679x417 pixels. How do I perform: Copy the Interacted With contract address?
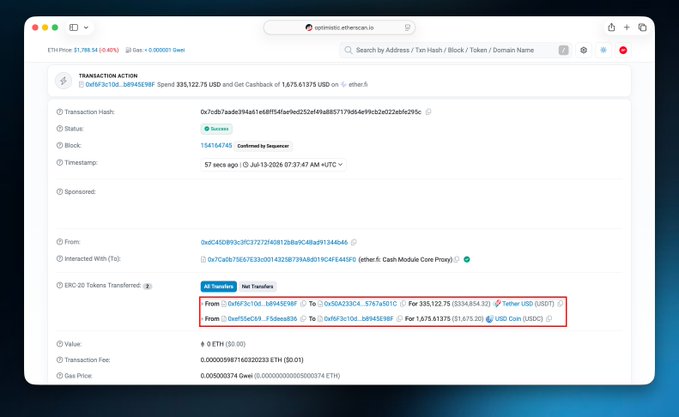click(x=456, y=259)
